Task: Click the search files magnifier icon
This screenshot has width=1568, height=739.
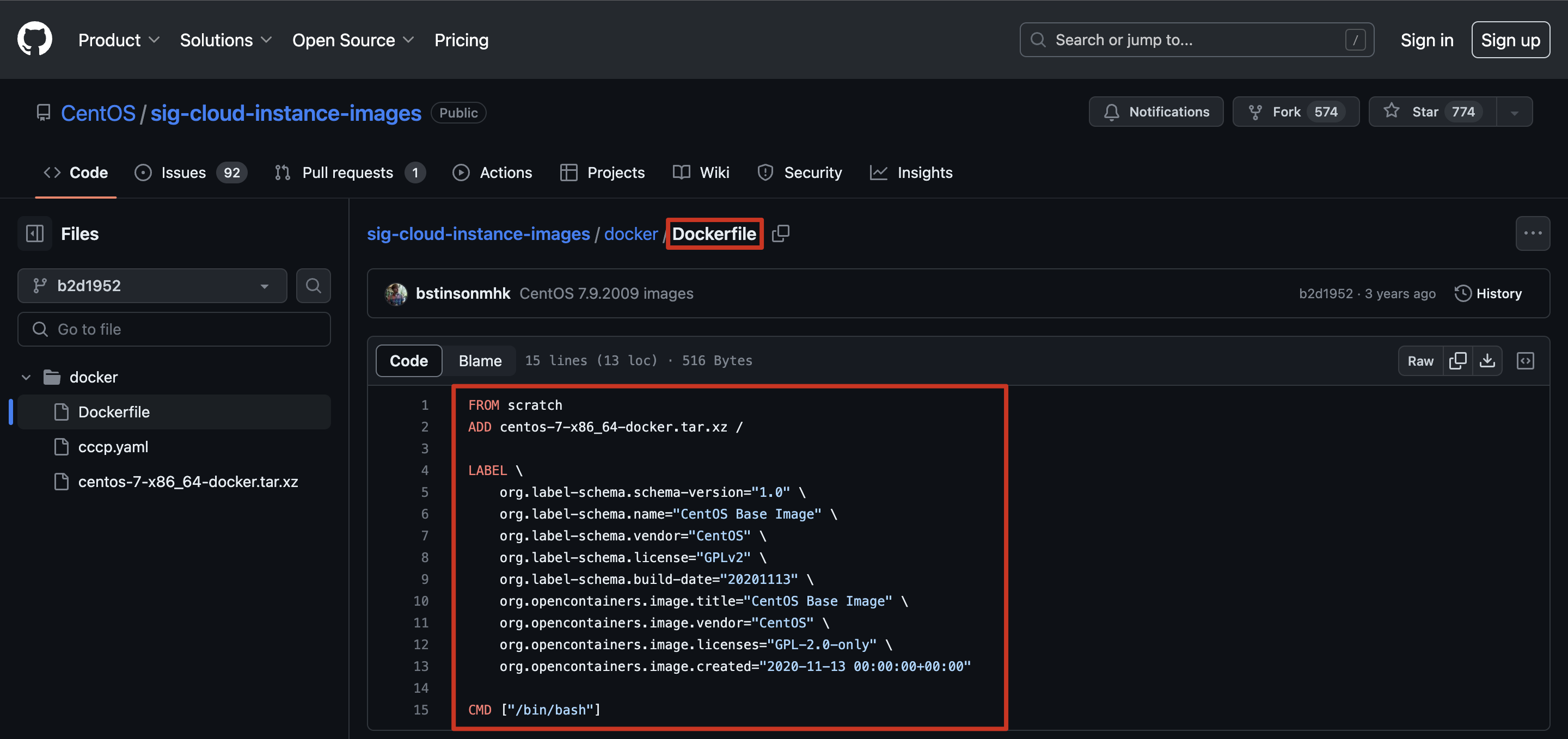Action: click(x=314, y=286)
